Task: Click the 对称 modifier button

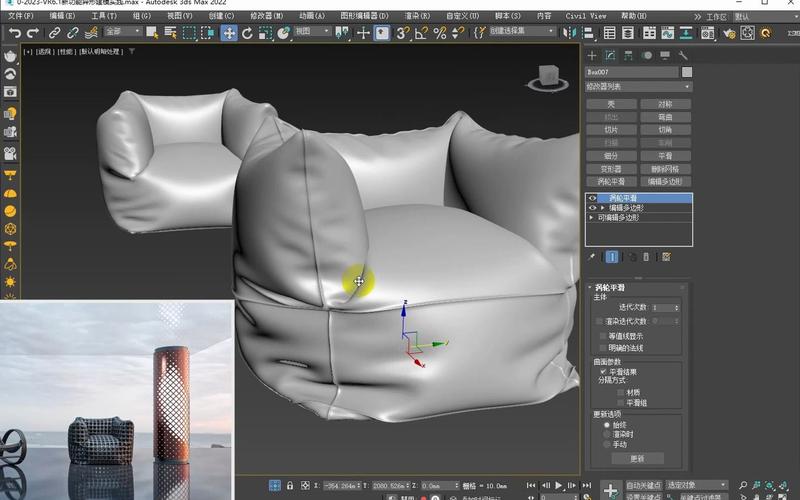Action: (x=665, y=104)
